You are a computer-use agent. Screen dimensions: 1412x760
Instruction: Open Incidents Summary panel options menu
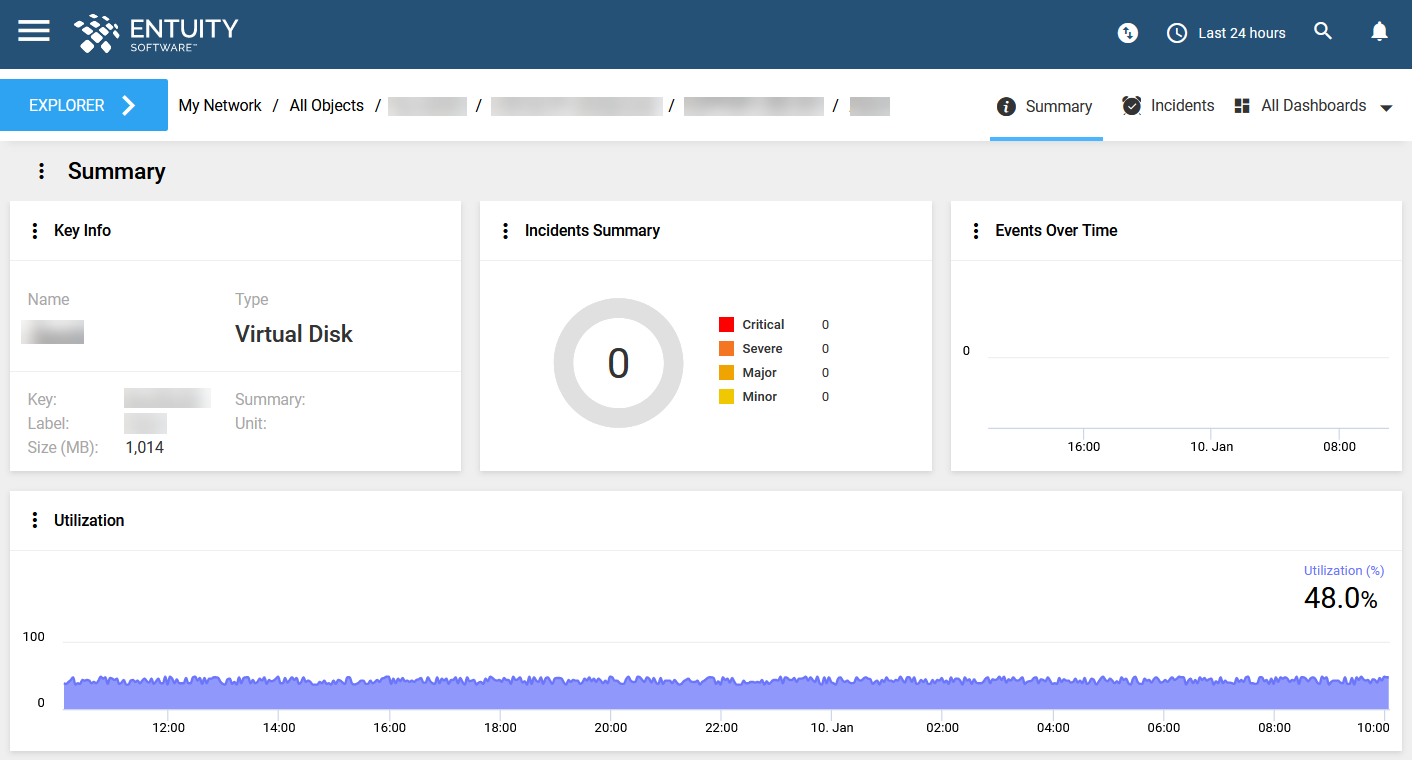click(x=505, y=230)
